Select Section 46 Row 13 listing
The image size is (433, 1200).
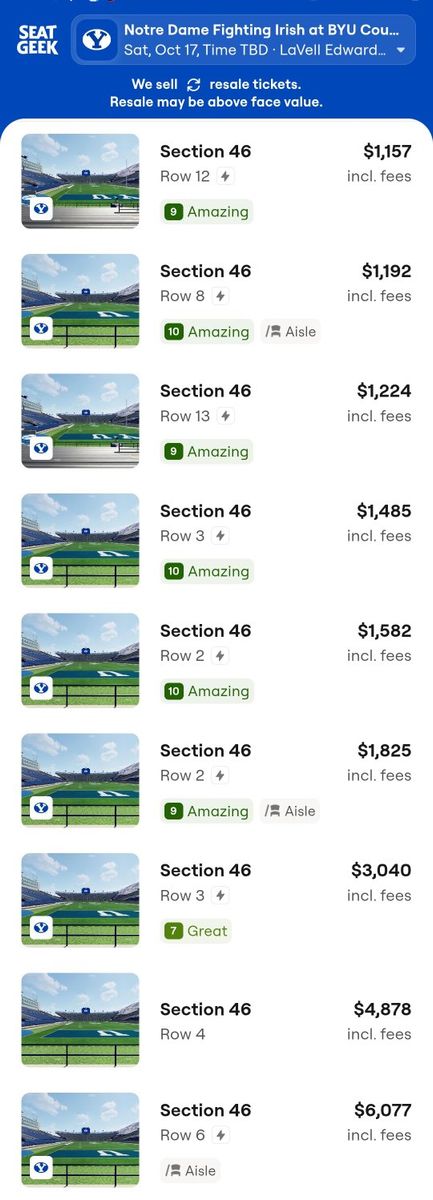pyautogui.click(x=216, y=421)
